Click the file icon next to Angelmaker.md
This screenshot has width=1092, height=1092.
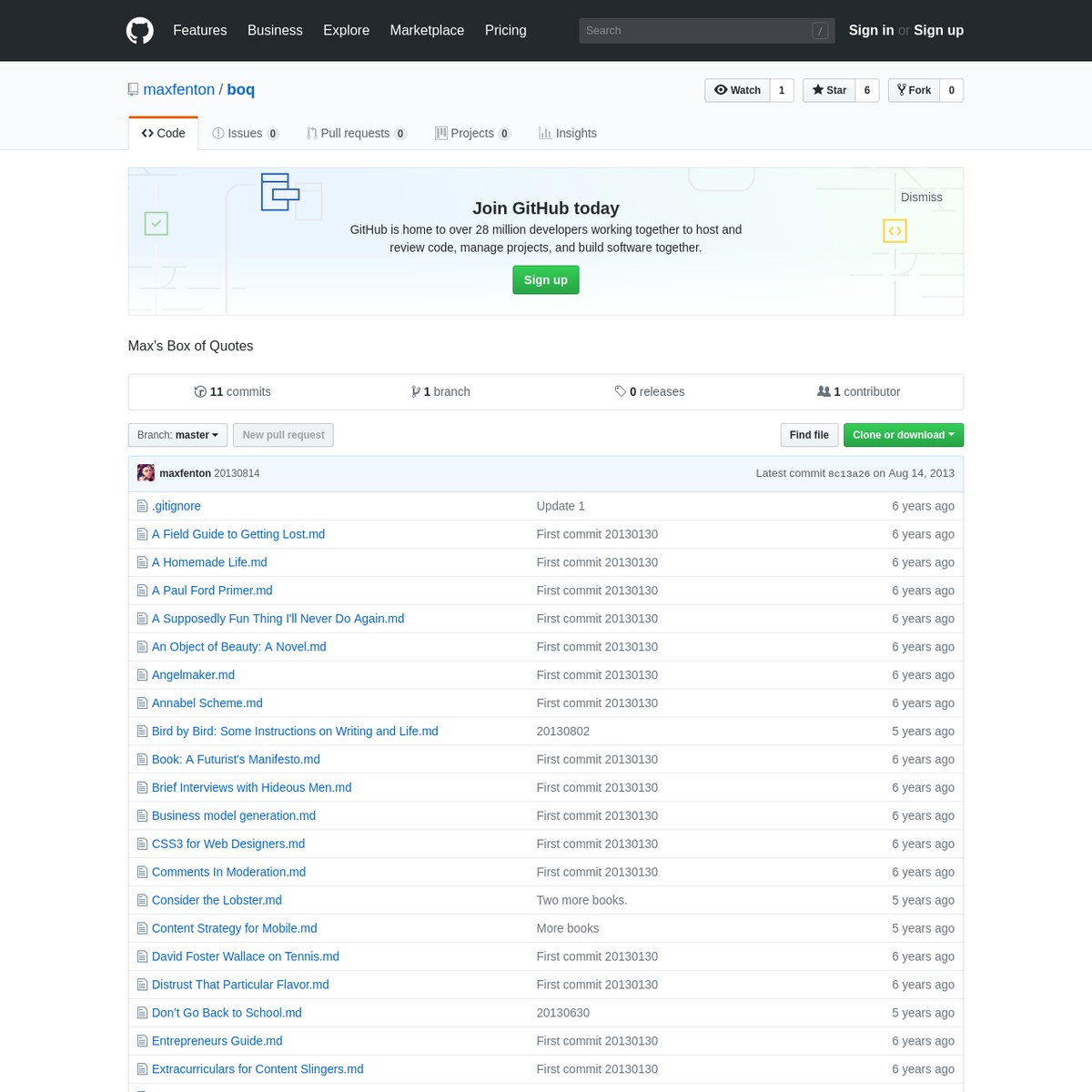(142, 675)
